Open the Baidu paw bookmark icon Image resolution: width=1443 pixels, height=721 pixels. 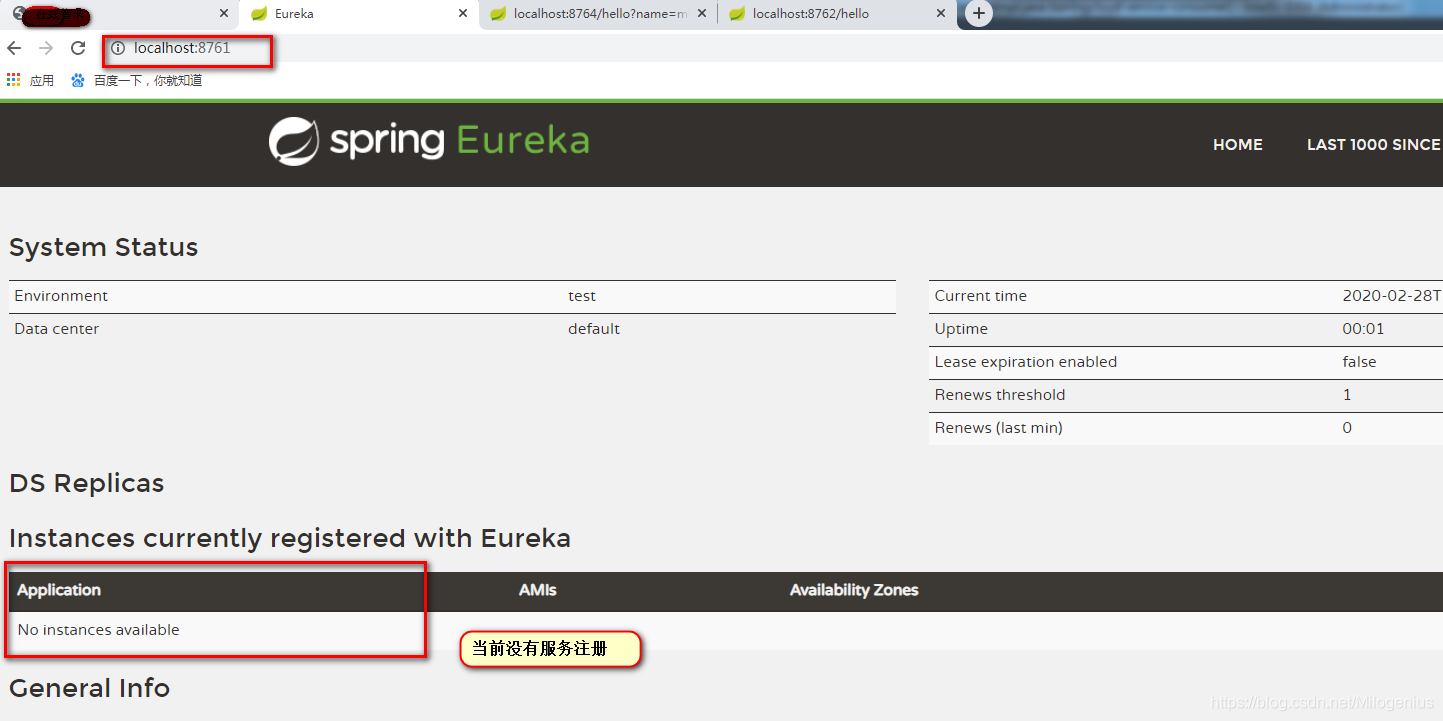pos(78,80)
